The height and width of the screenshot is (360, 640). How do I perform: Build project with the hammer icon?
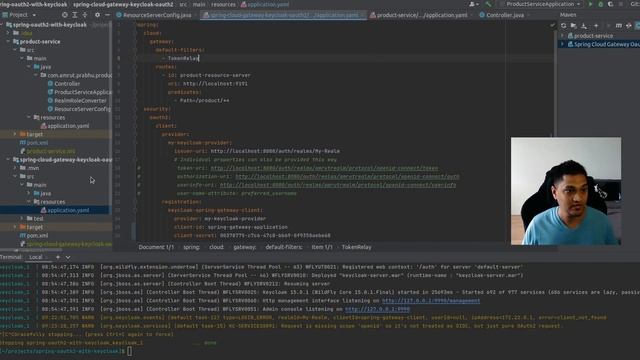pos(488,4)
